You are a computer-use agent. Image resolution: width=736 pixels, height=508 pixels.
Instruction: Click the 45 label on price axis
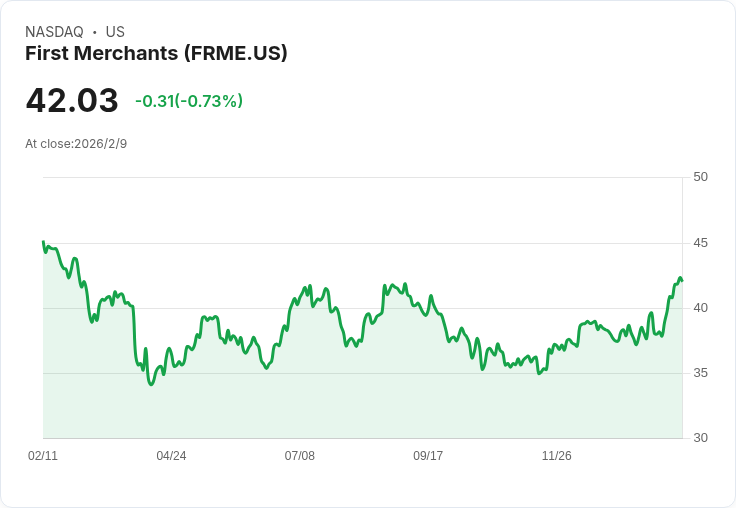[x=700, y=243]
